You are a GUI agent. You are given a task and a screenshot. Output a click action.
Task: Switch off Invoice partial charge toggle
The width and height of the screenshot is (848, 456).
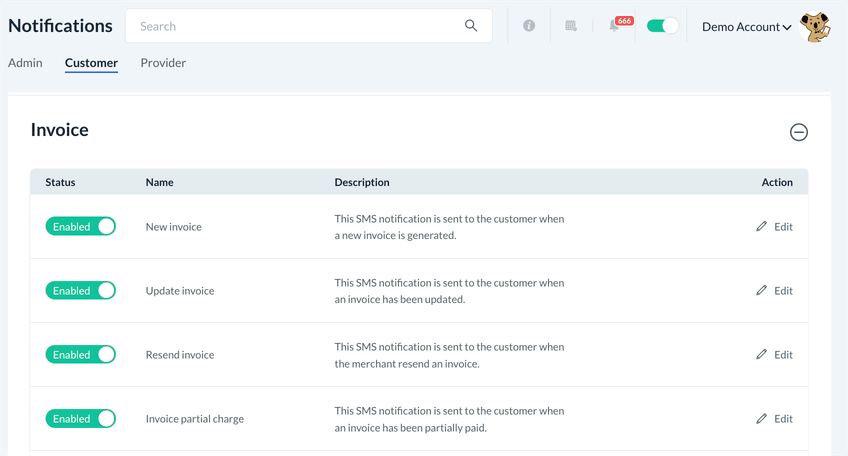tap(81, 419)
